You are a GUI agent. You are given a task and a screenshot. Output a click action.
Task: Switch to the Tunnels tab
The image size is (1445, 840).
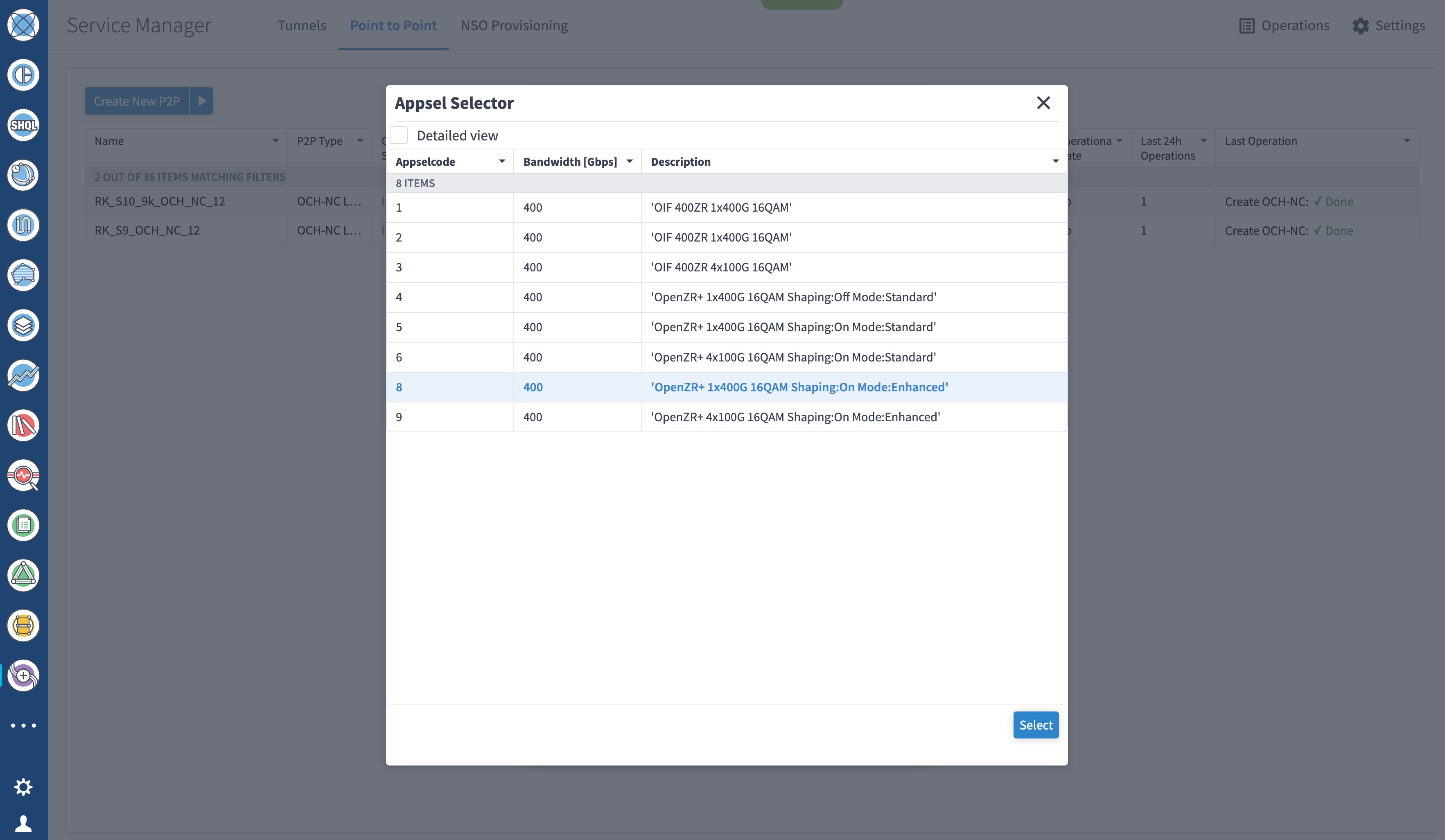[x=302, y=25]
